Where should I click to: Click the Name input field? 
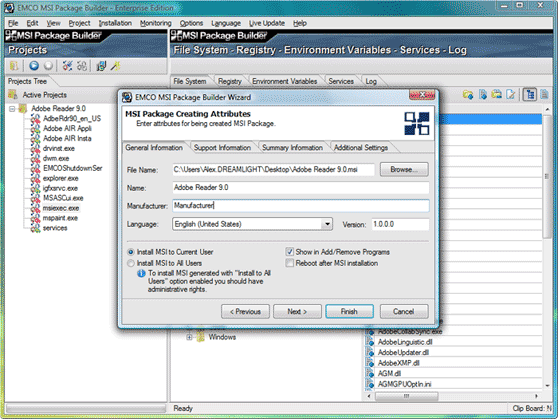pos(301,188)
